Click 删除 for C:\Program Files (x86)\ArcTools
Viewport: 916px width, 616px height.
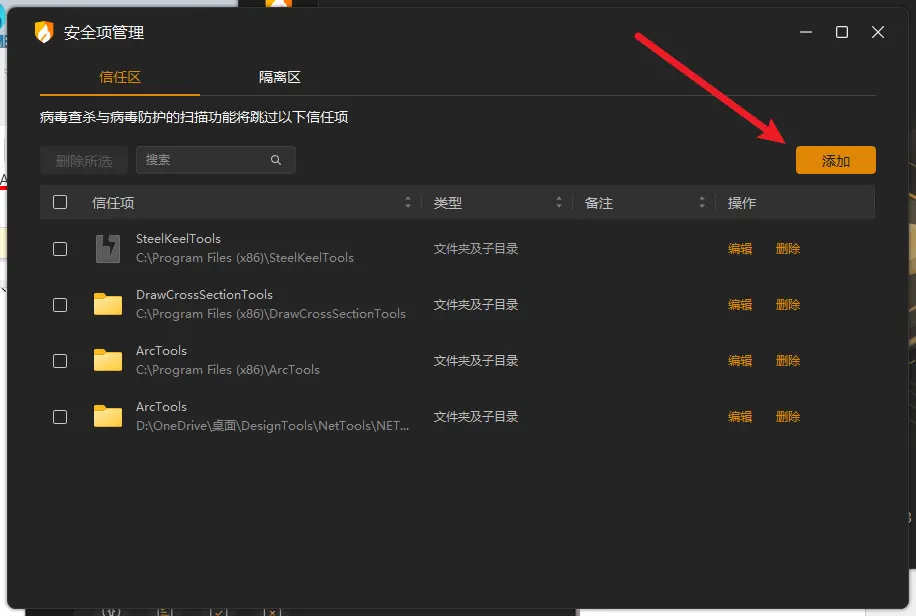[787, 361]
